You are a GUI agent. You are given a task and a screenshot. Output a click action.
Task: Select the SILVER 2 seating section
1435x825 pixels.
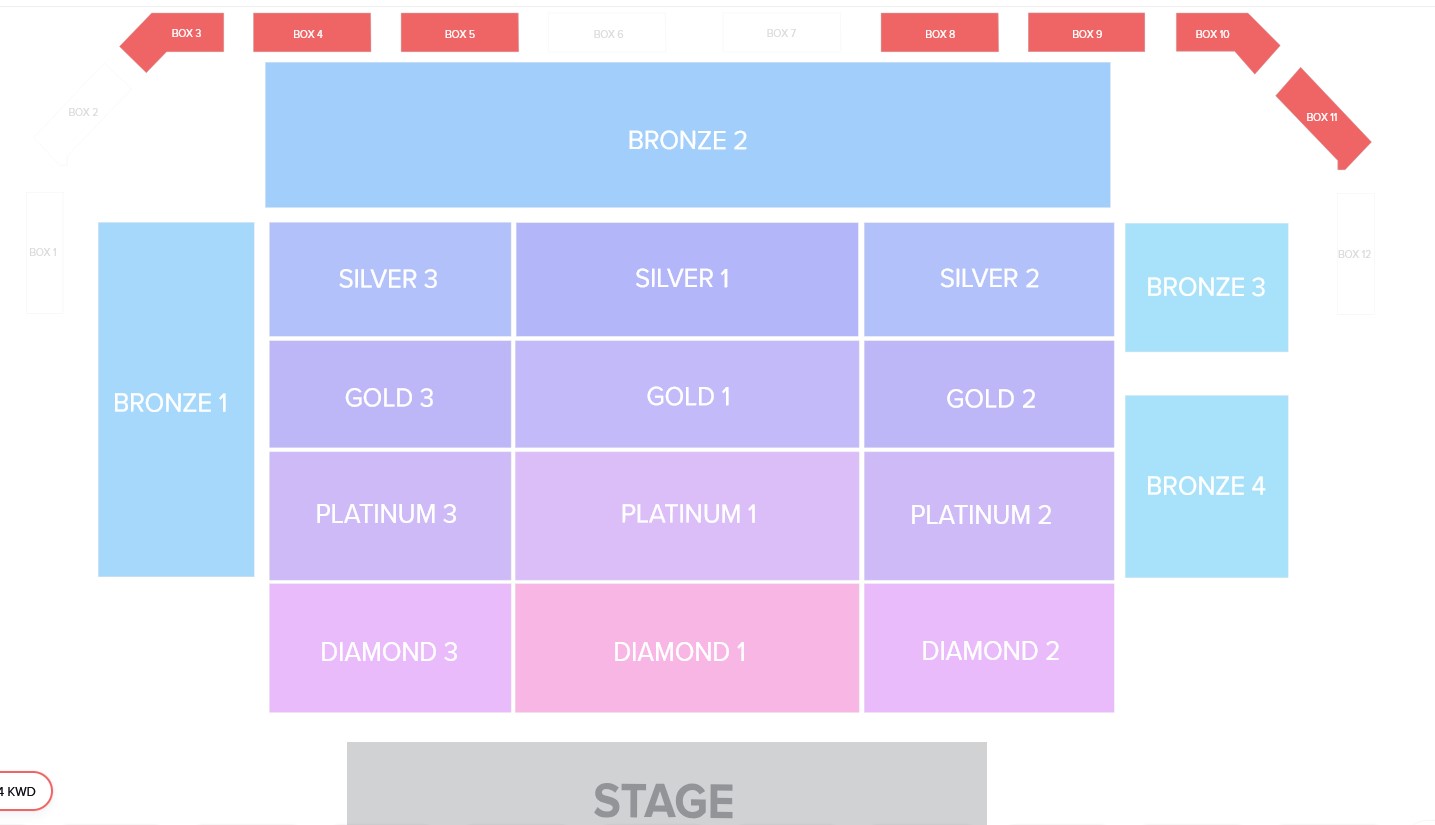pos(989,278)
